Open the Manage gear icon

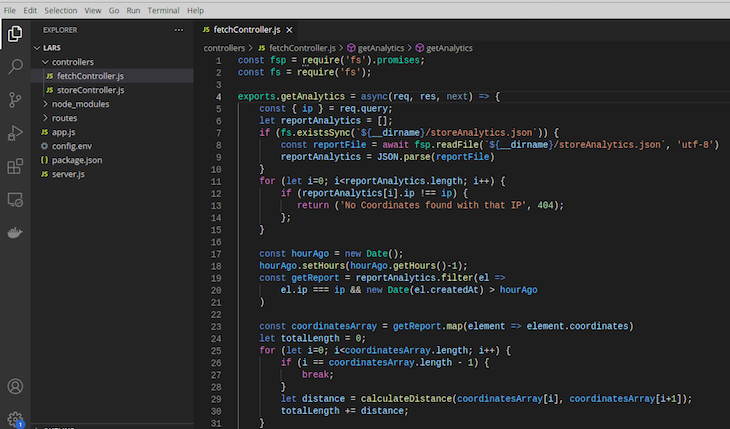pos(15,419)
